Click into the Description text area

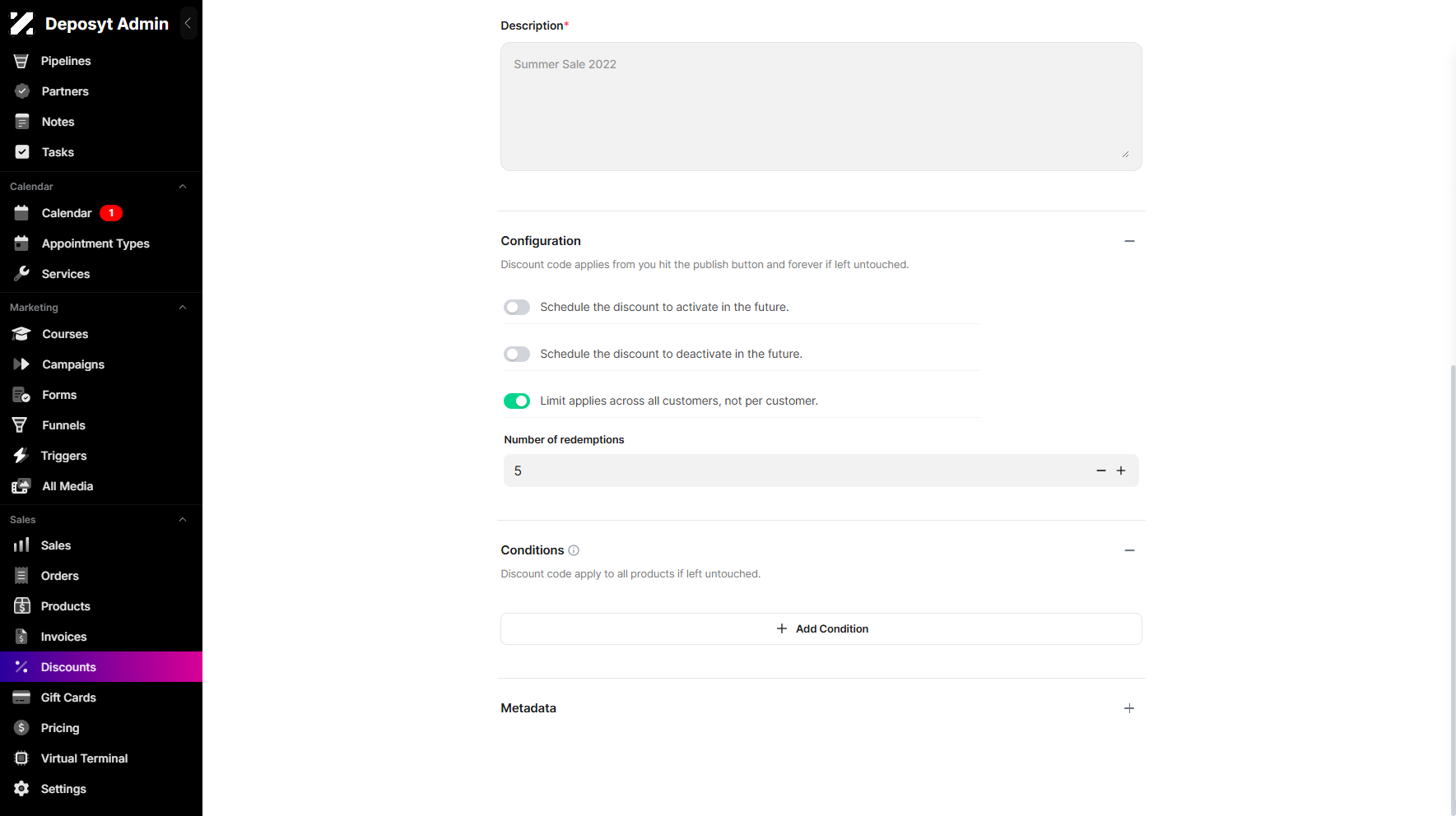(x=821, y=107)
